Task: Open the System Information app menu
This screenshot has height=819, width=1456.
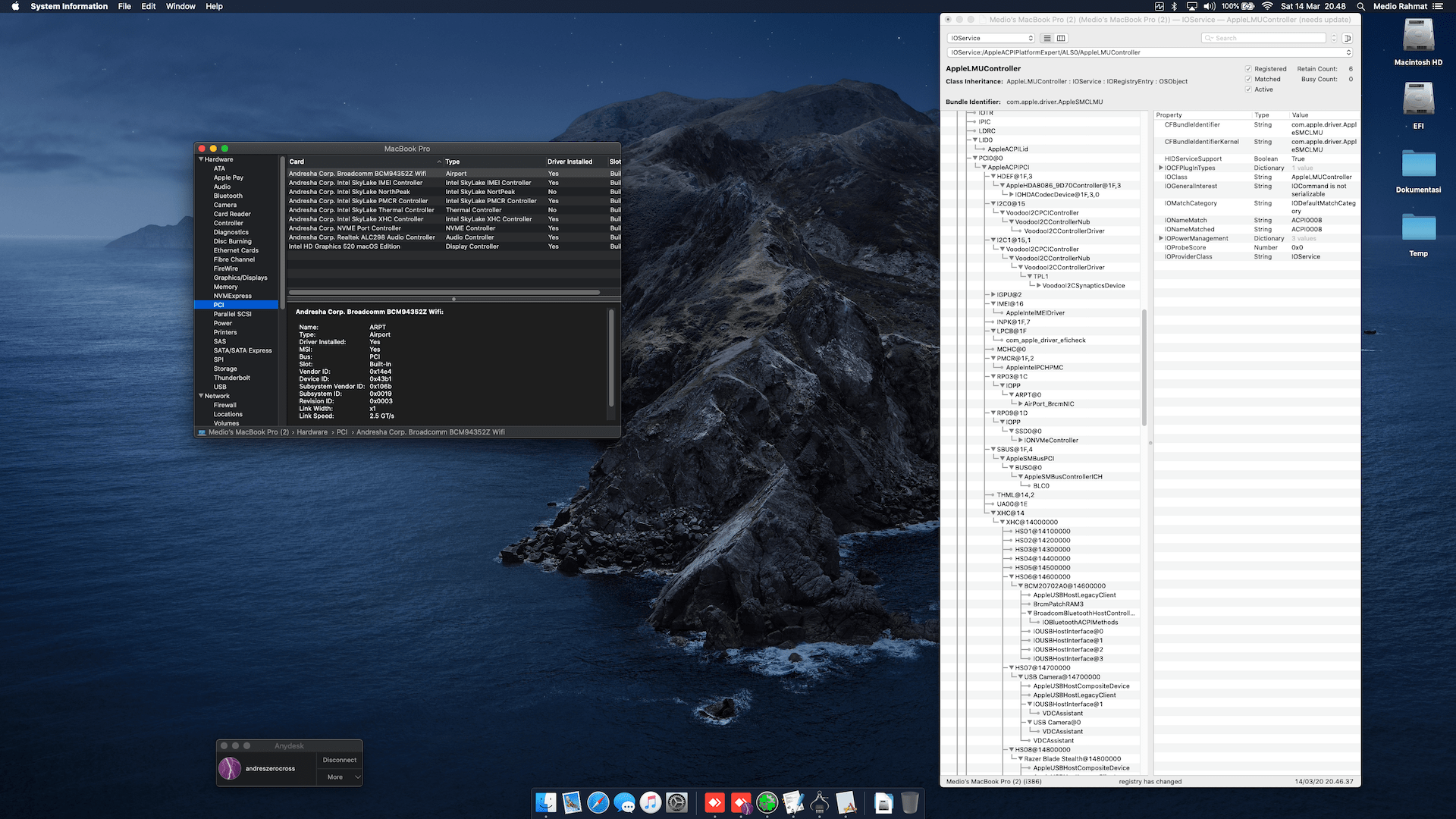Action: pyautogui.click(x=69, y=6)
